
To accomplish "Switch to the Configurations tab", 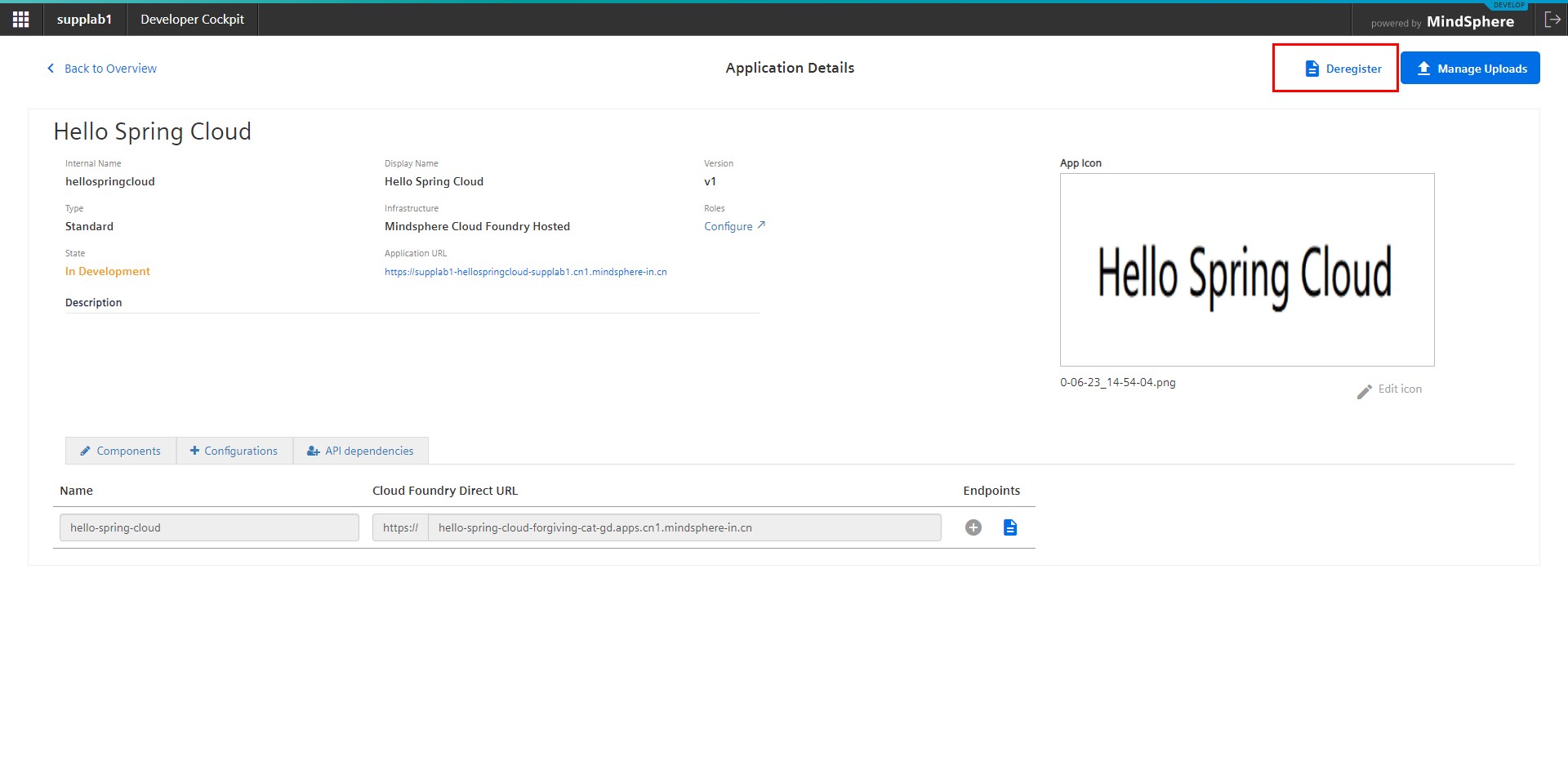I will coord(240,450).
